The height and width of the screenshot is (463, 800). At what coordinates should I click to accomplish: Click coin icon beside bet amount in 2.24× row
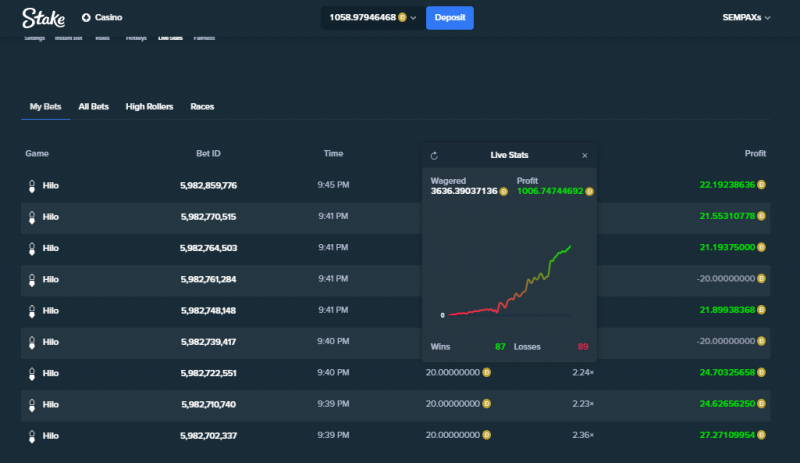[x=487, y=372]
